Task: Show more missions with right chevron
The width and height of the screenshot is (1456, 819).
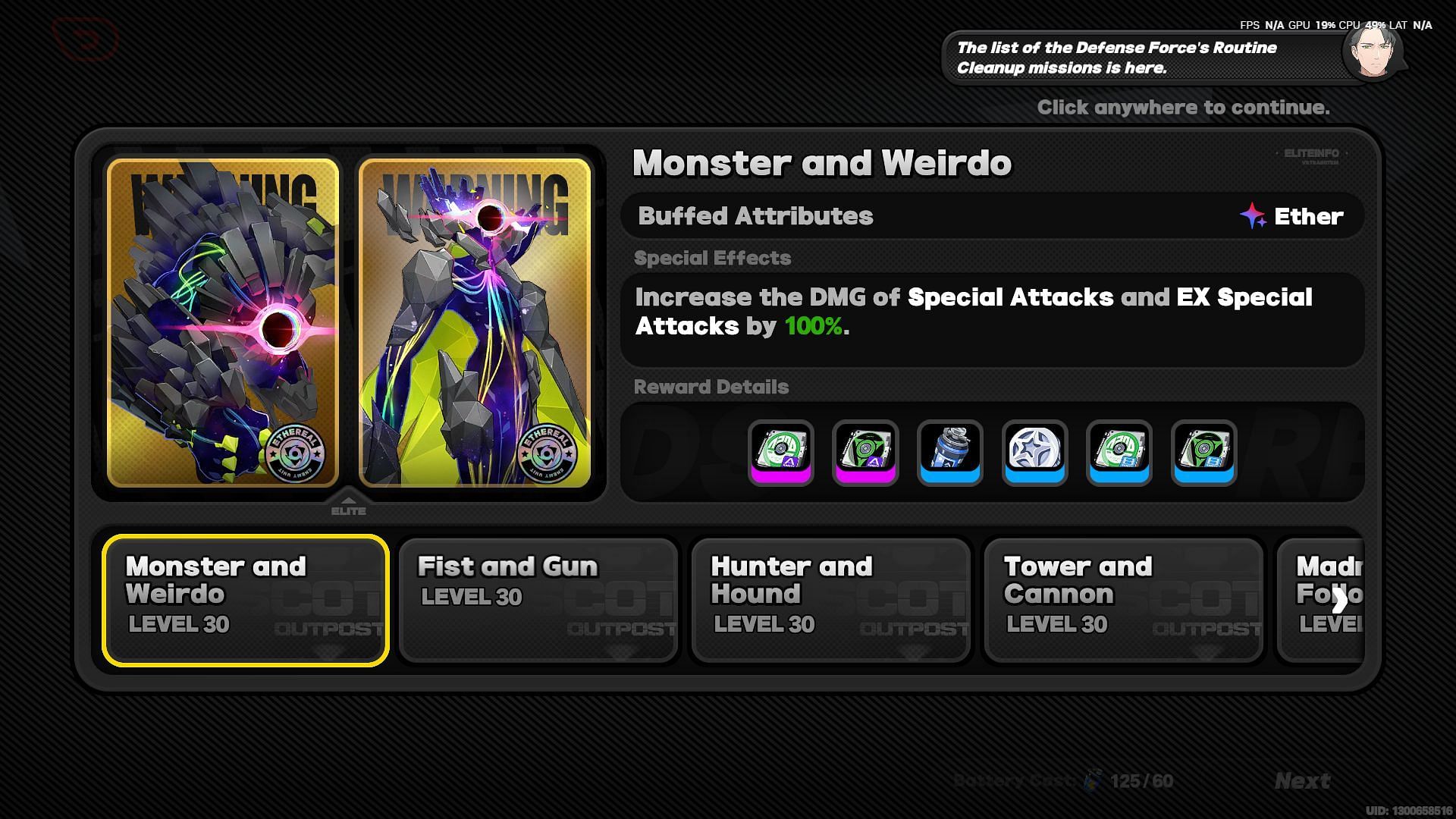Action: (x=1340, y=601)
